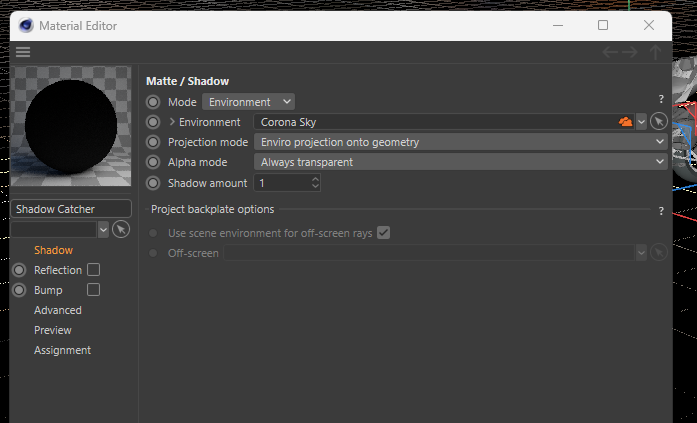The width and height of the screenshot is (697, 423).
Task: Click the back navigation arrow
Action: (x=610, y=52)
